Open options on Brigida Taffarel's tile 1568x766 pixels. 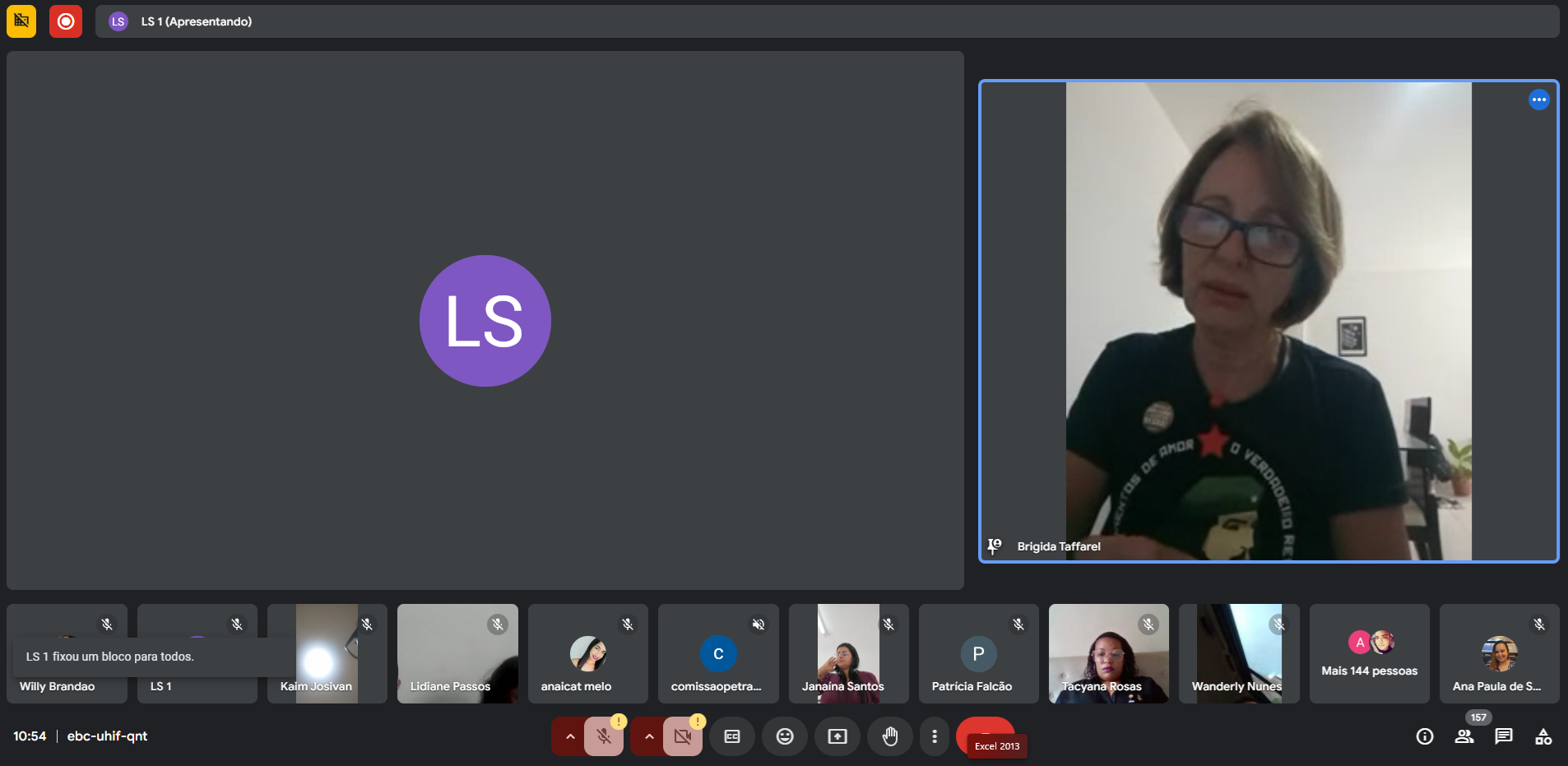pos(1538,100)
